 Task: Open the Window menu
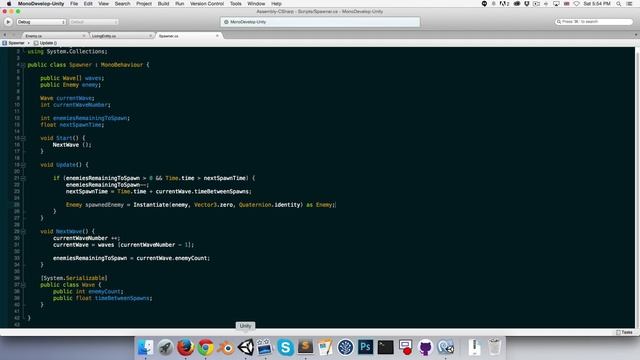256,4
